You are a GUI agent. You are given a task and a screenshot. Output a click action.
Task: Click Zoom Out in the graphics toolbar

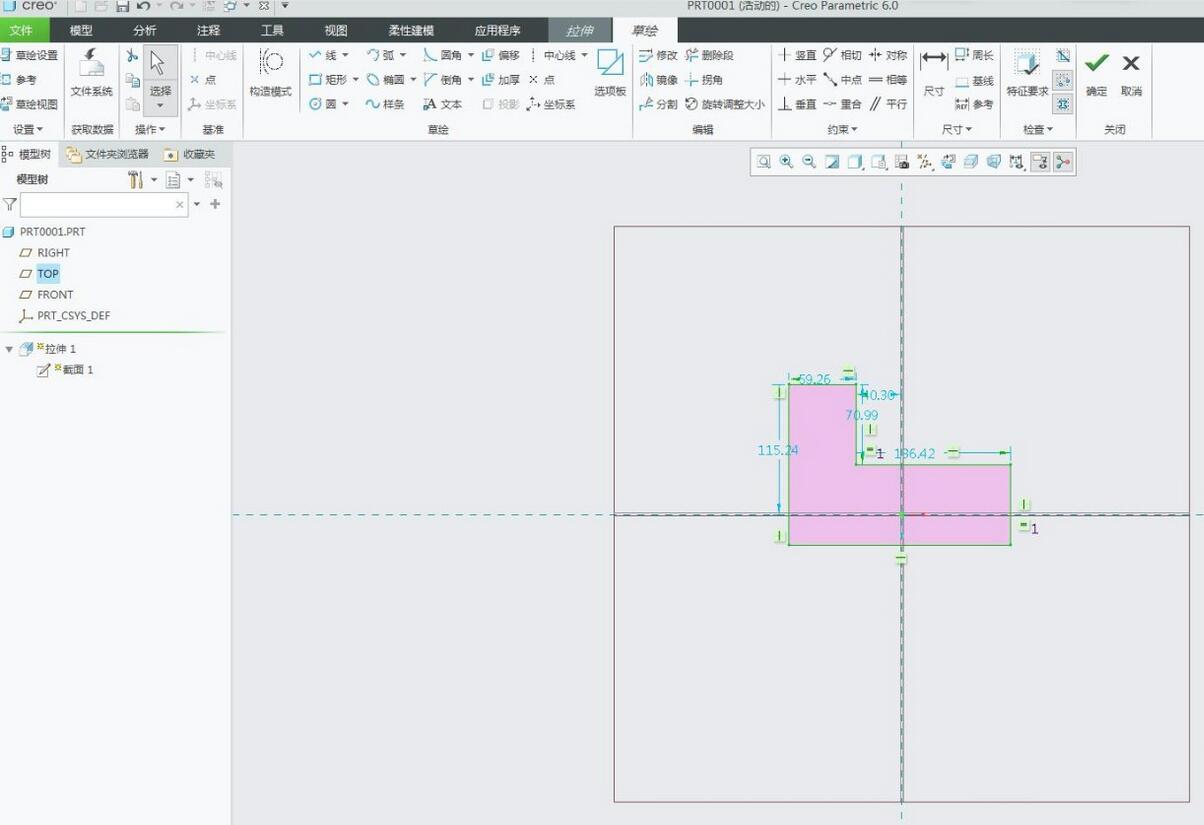(809, 162)
